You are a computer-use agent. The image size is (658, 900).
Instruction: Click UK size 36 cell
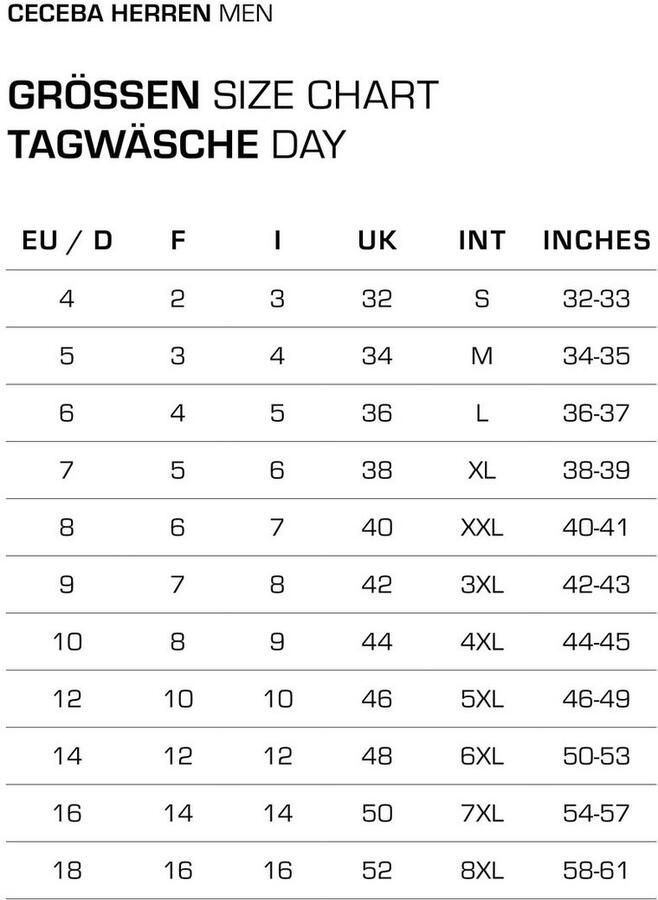click(x=377, y=413)
